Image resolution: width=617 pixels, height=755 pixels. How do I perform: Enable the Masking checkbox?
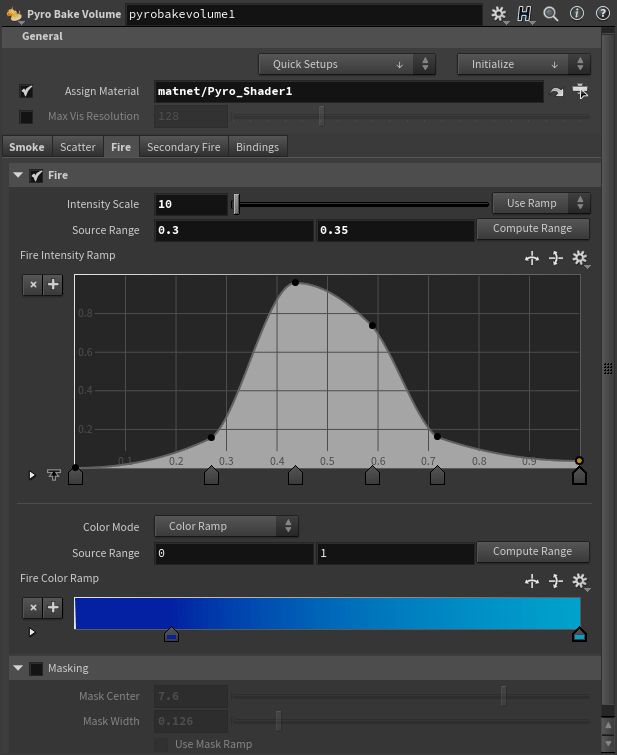36,669
